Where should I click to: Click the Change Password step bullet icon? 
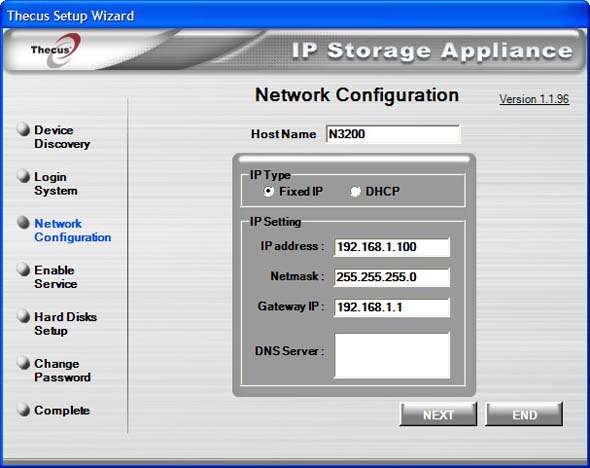click(x=24, y=363)
